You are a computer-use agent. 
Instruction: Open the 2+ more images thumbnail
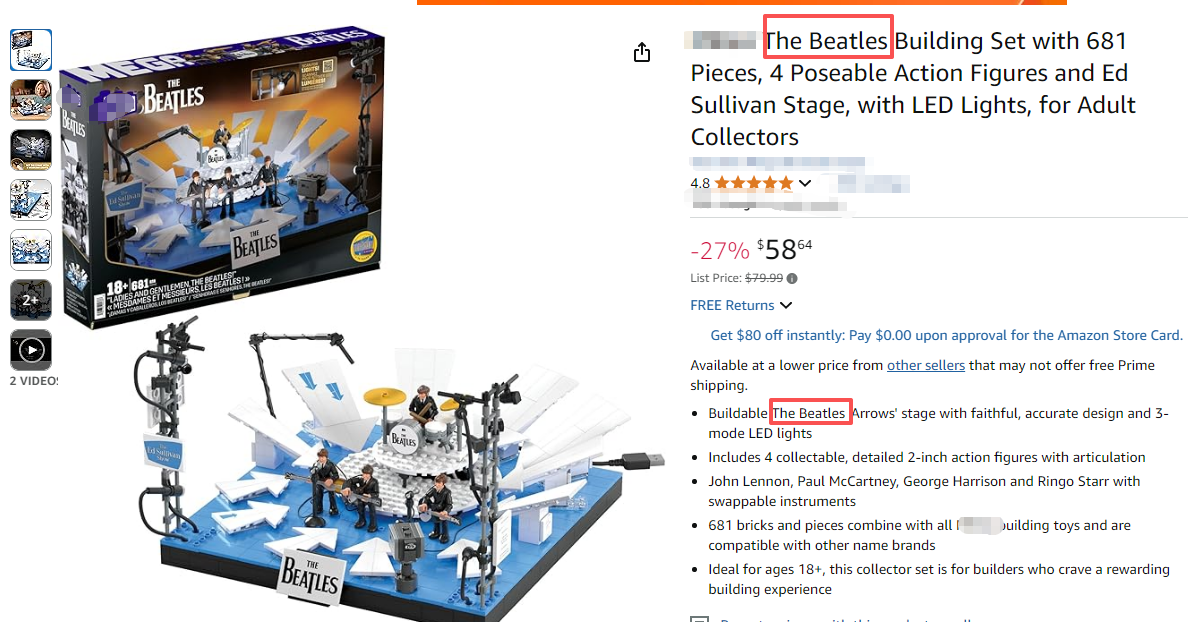pos(31,300)
